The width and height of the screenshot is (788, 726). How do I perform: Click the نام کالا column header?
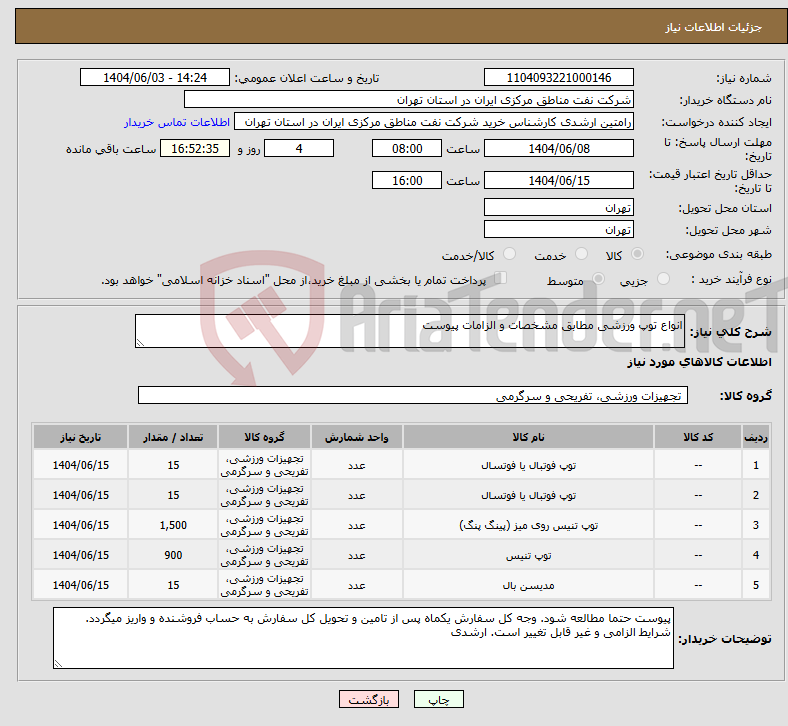(x=528, y=437)
